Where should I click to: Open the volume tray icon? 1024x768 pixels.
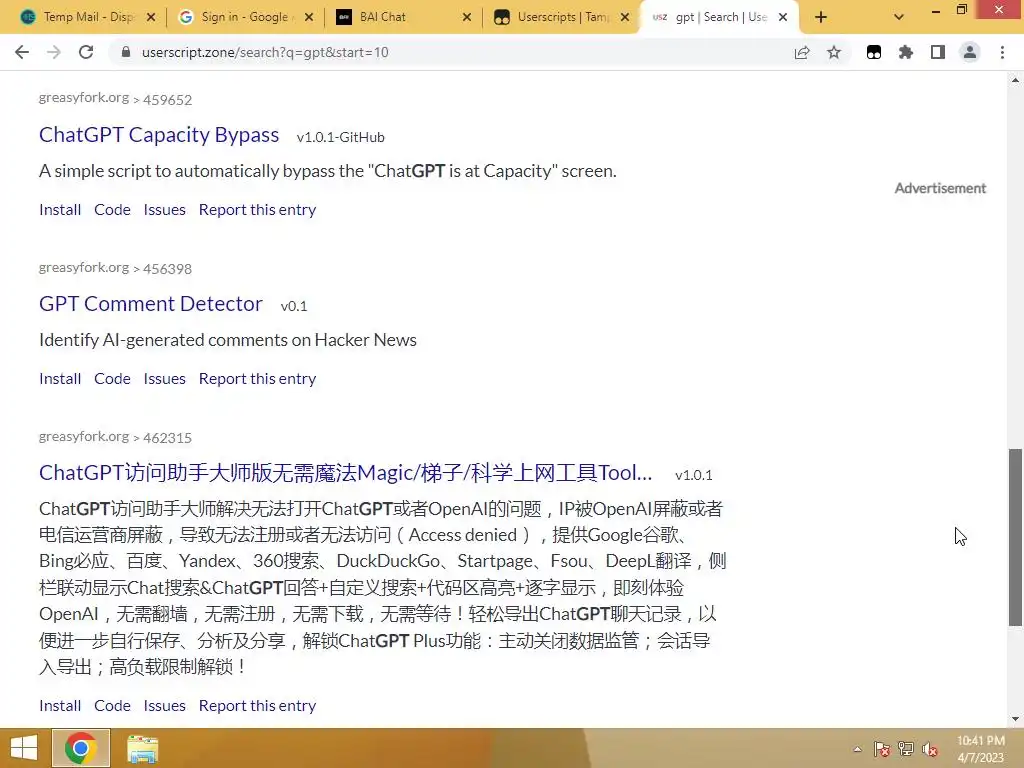(x=930, y=749)
